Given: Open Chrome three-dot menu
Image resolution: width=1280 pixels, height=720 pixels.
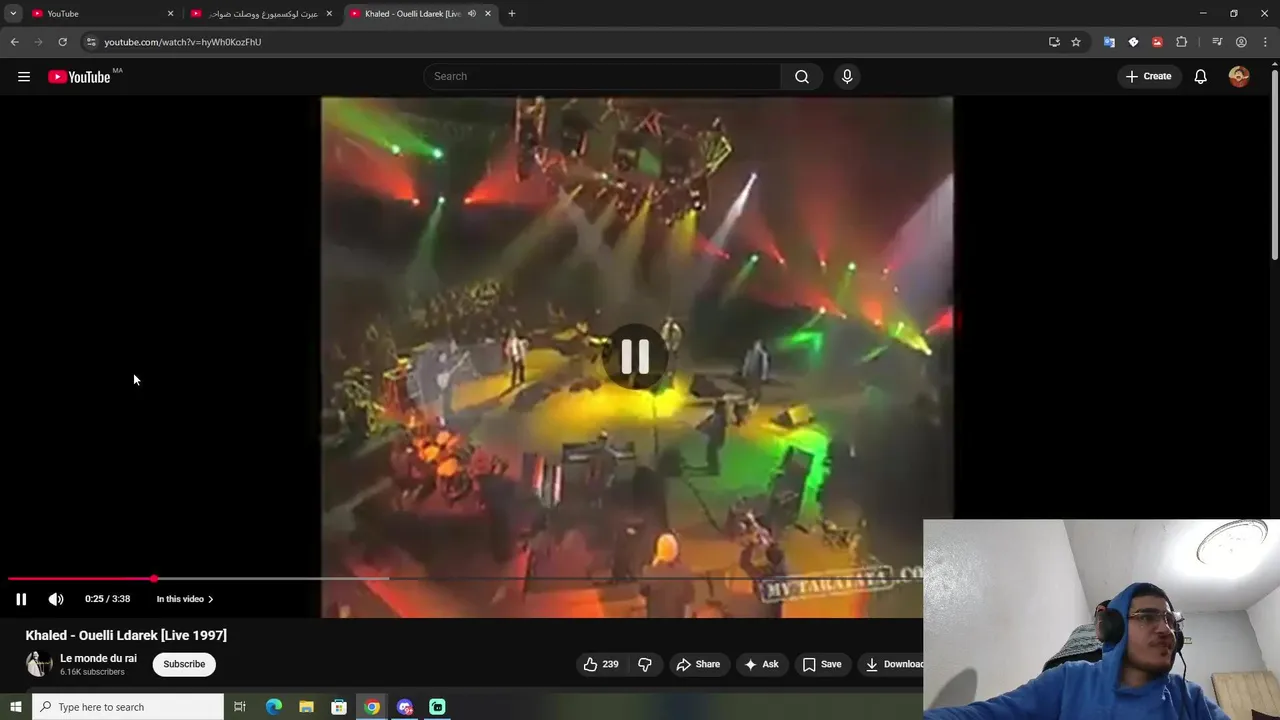Looking at the screenshot, I should [x=1265, y=42].
